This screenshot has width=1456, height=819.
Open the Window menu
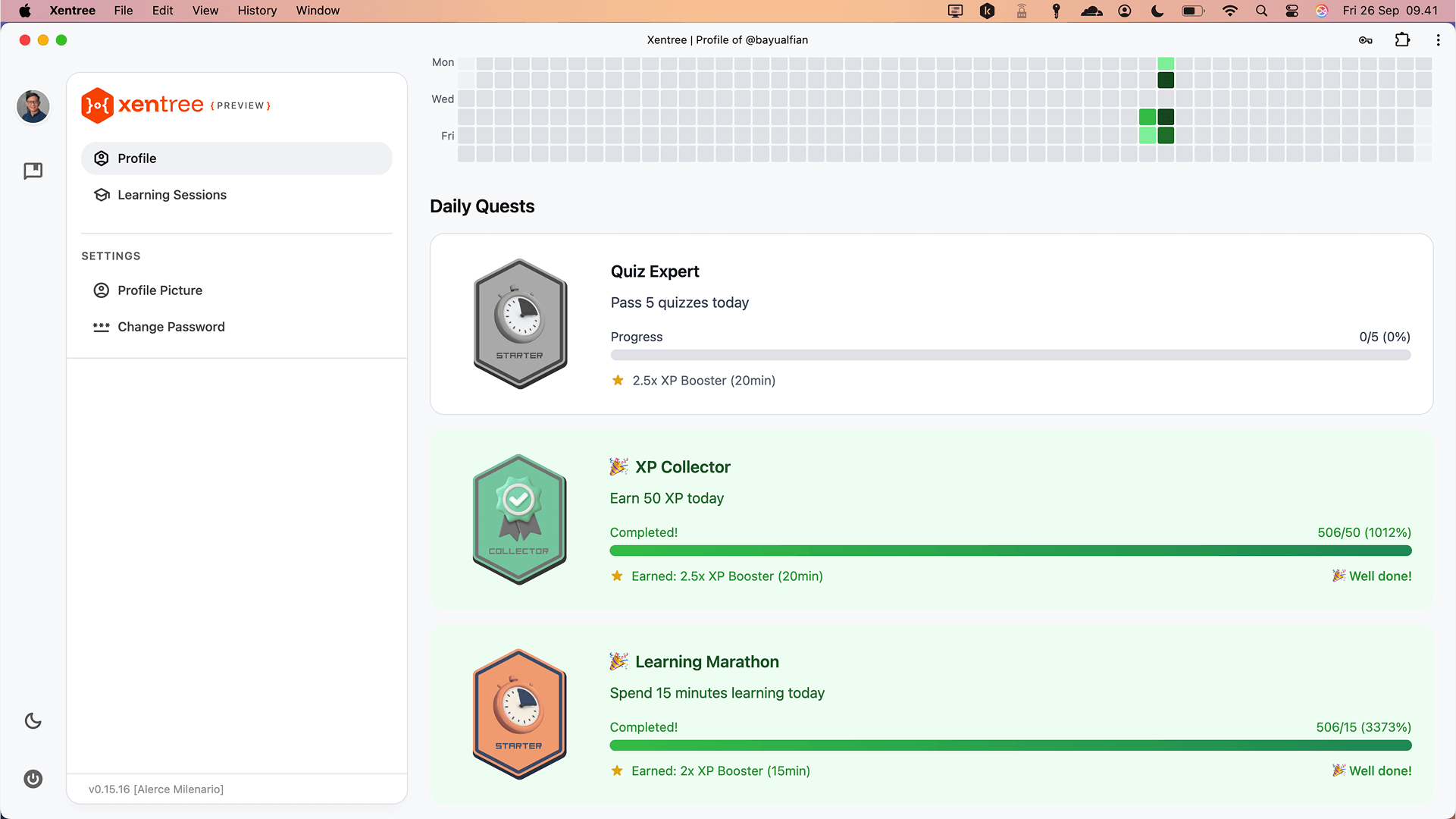point(318,11)
